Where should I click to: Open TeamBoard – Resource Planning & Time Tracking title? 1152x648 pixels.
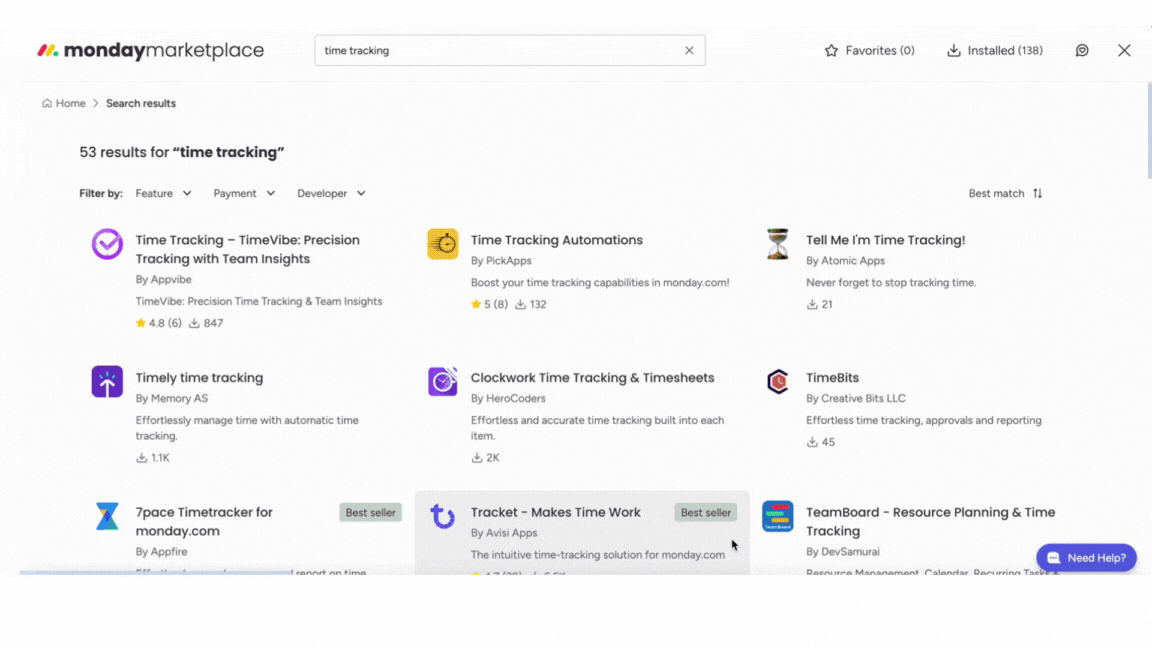(x=931, y=522)
